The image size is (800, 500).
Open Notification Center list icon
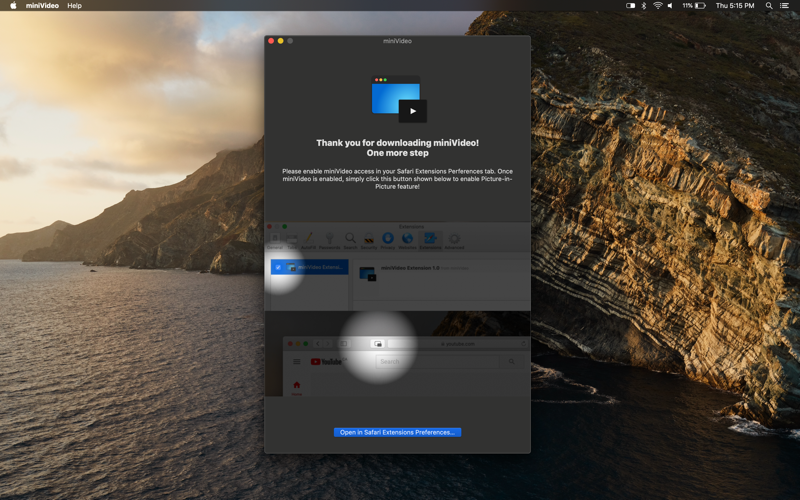784,6
